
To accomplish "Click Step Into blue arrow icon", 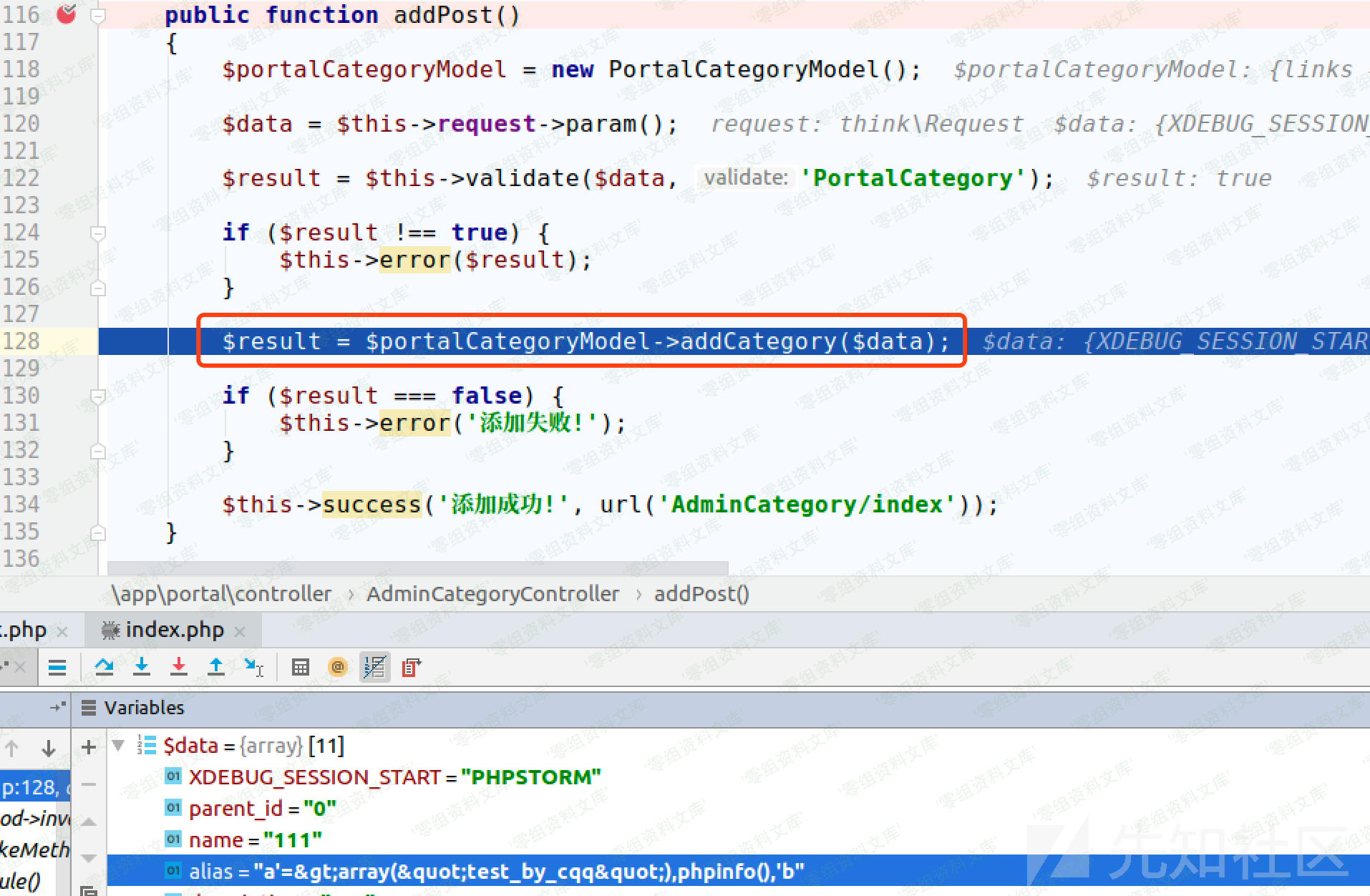I will pos(142,667).
